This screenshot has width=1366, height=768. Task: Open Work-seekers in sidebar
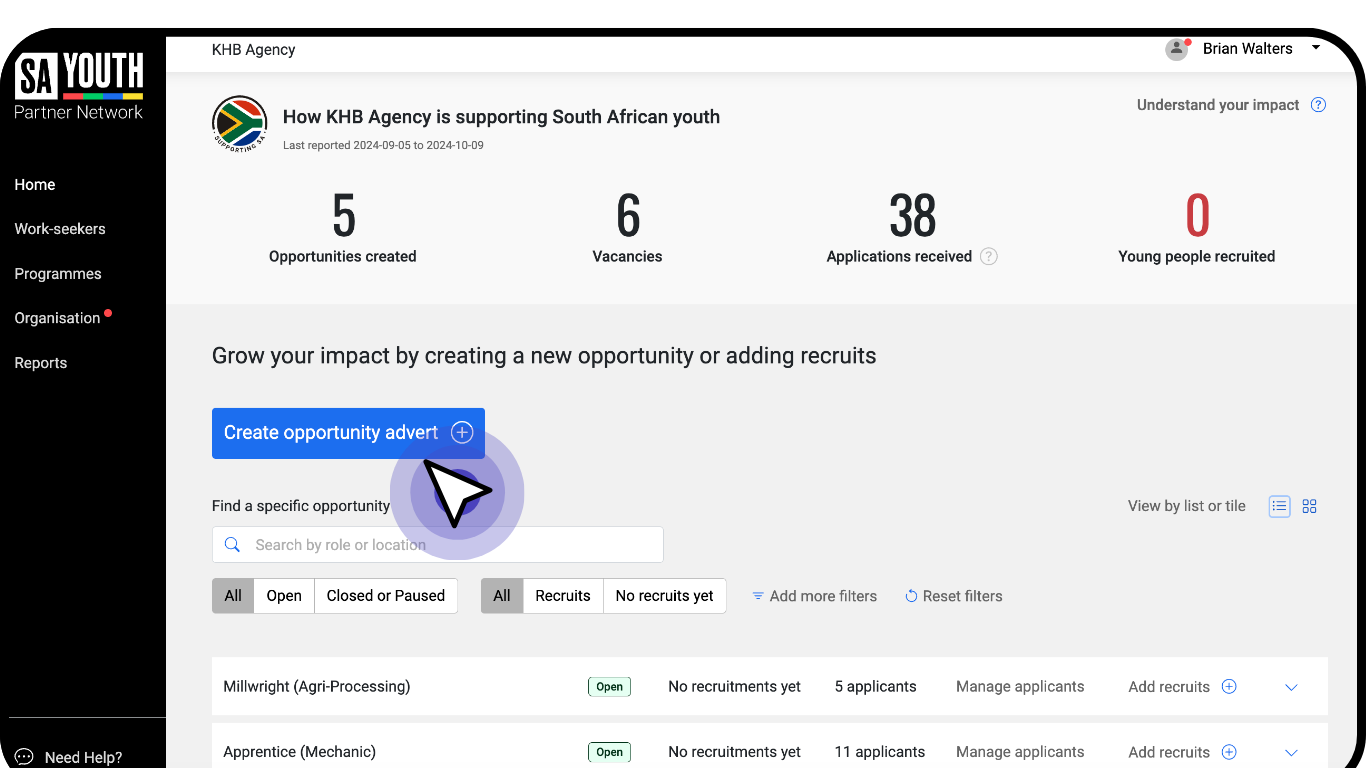tap(60, 229)
